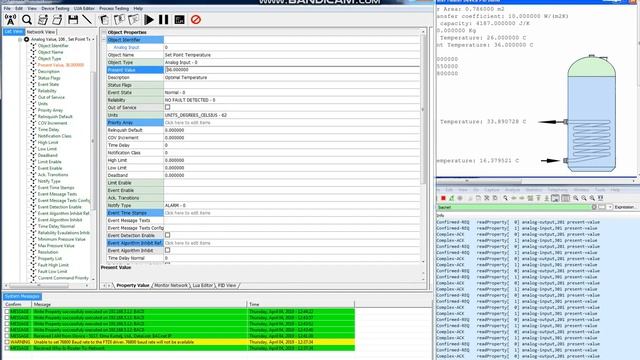This screenshot has height=360, width=640.
Task: Click the notebook device icon next to search
Action: 42,20
